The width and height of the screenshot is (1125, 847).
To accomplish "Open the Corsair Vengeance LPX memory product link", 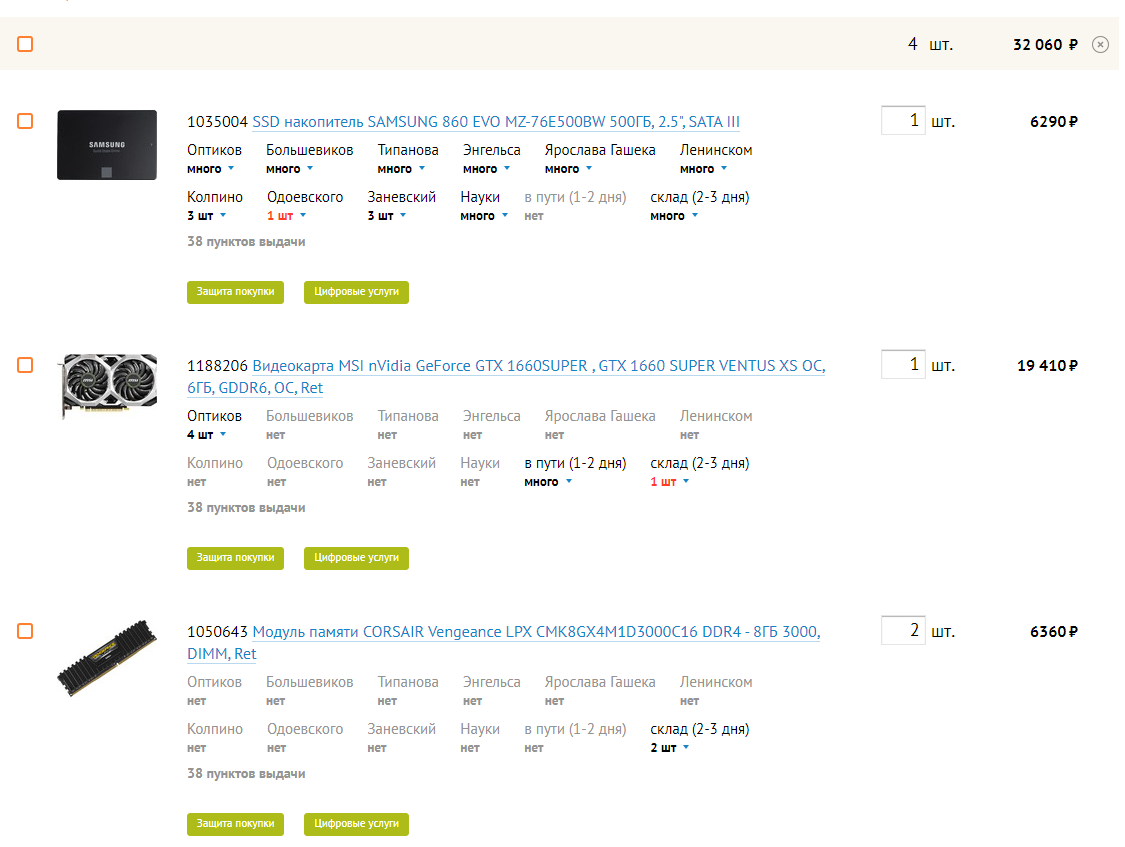I will pos(504,643).
